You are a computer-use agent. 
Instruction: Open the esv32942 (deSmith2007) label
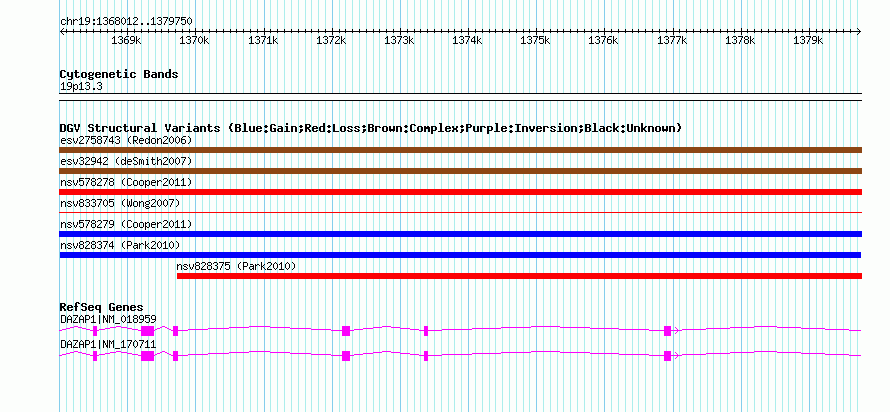tap(126, 161)
